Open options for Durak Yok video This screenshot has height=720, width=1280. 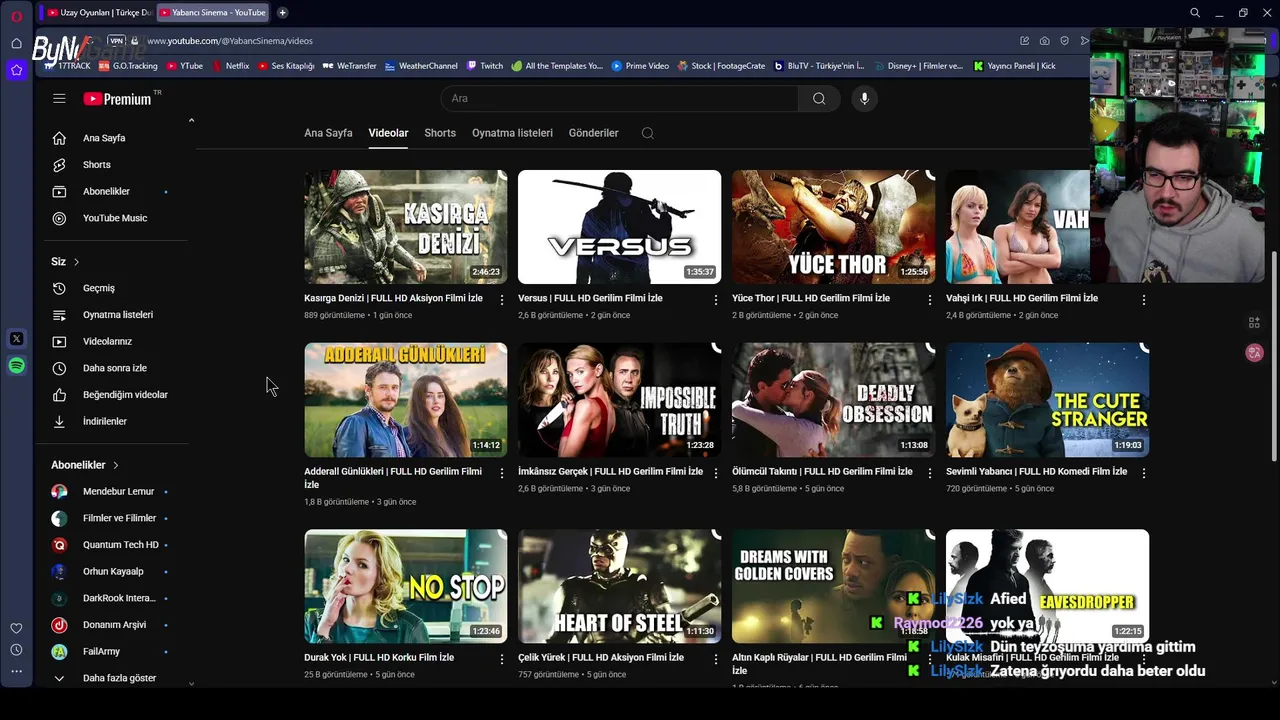coord(502,659)
